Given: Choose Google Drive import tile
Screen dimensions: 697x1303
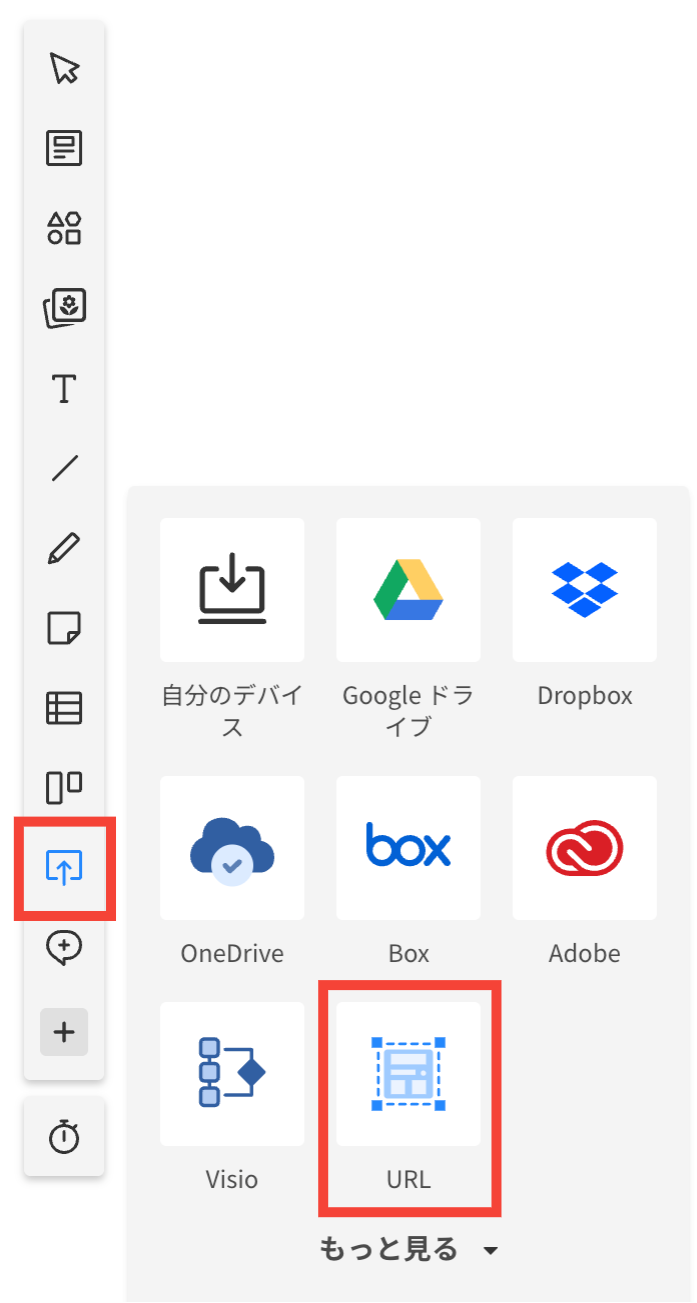Looking at the screenshot, I should tap(408, 590).
